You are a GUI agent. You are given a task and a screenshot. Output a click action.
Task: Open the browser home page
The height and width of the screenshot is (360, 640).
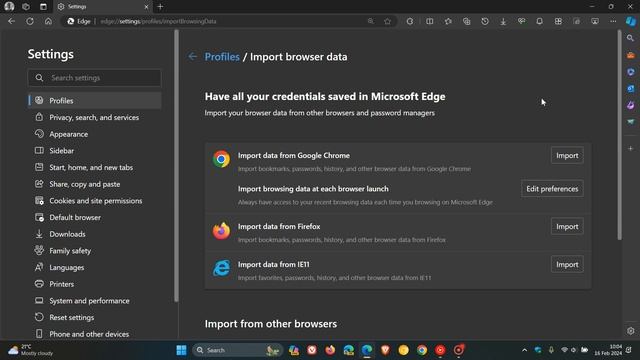coord(48,21)
